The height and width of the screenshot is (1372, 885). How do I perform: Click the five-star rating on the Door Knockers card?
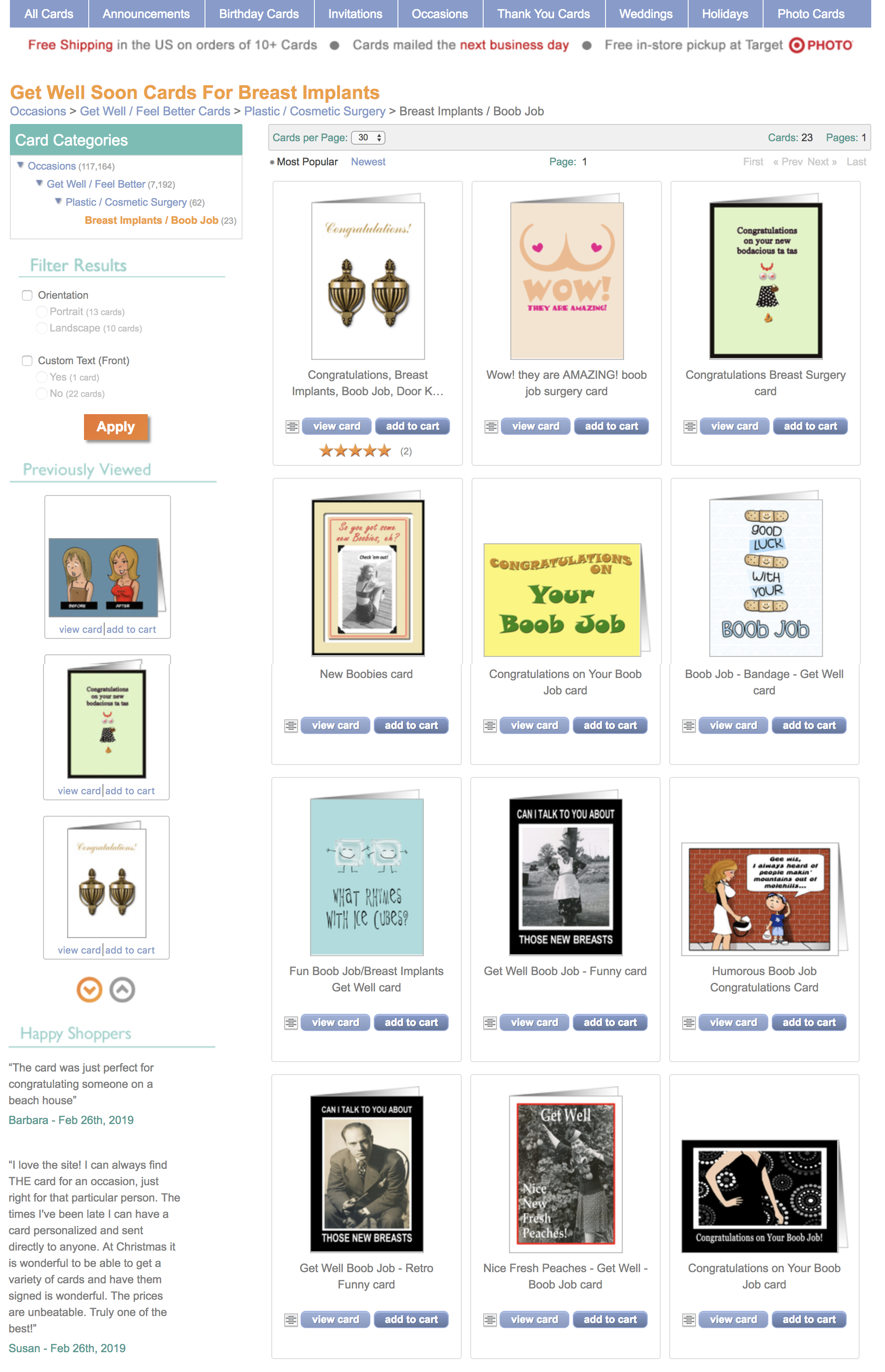point(355,452)
